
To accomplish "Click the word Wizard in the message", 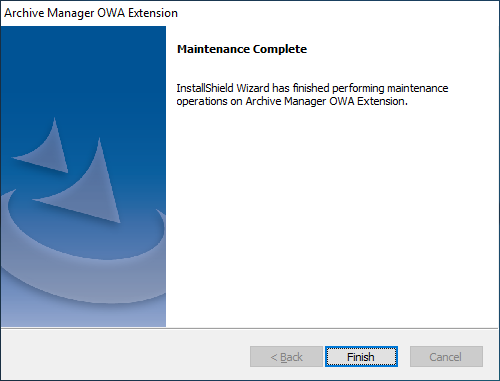I will click(253, 88).
